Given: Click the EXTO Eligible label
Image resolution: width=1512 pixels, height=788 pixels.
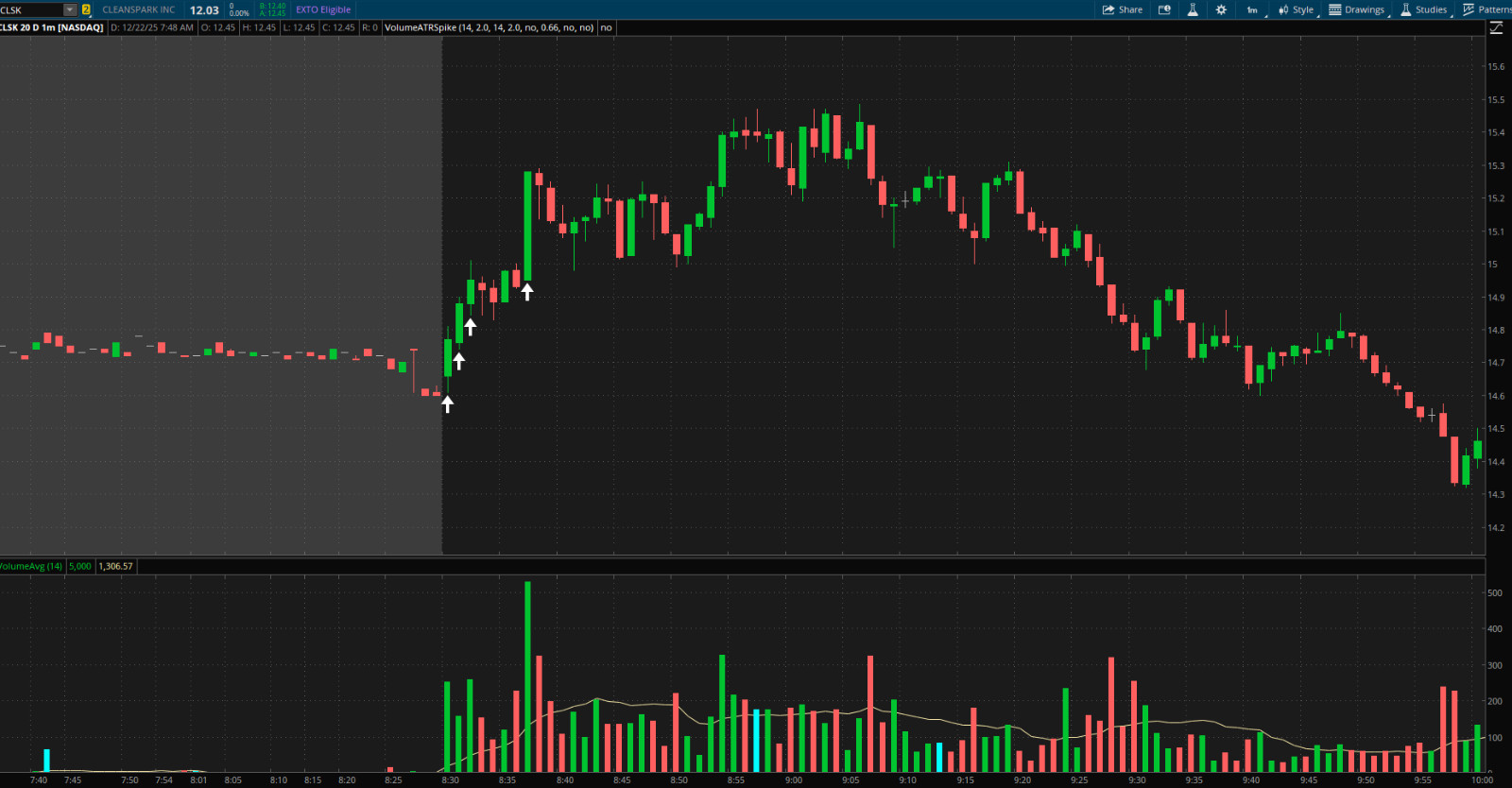Looking at the screenshot, I should pyautogui.click(x=323, y=9).
